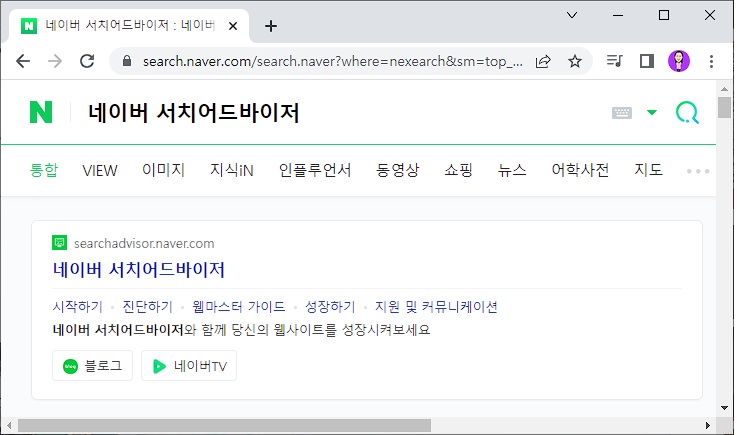
Task: View site info via the padlock icon
Action: tap(126, 61)
